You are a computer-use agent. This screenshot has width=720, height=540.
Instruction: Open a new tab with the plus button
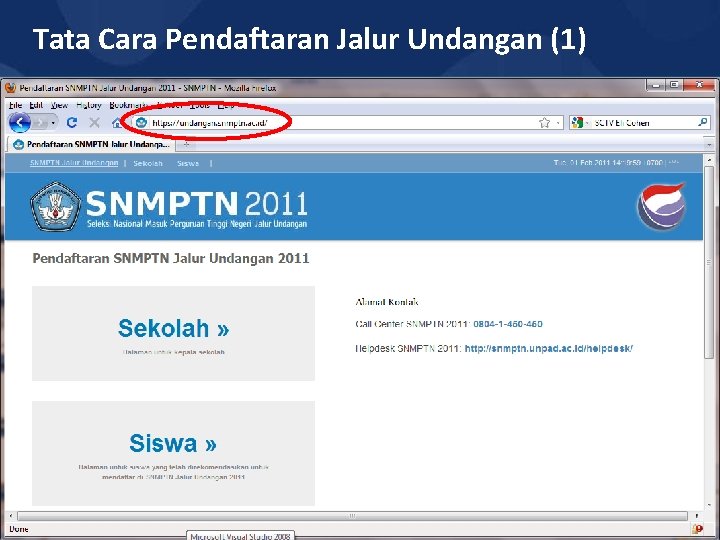point(186,144)
